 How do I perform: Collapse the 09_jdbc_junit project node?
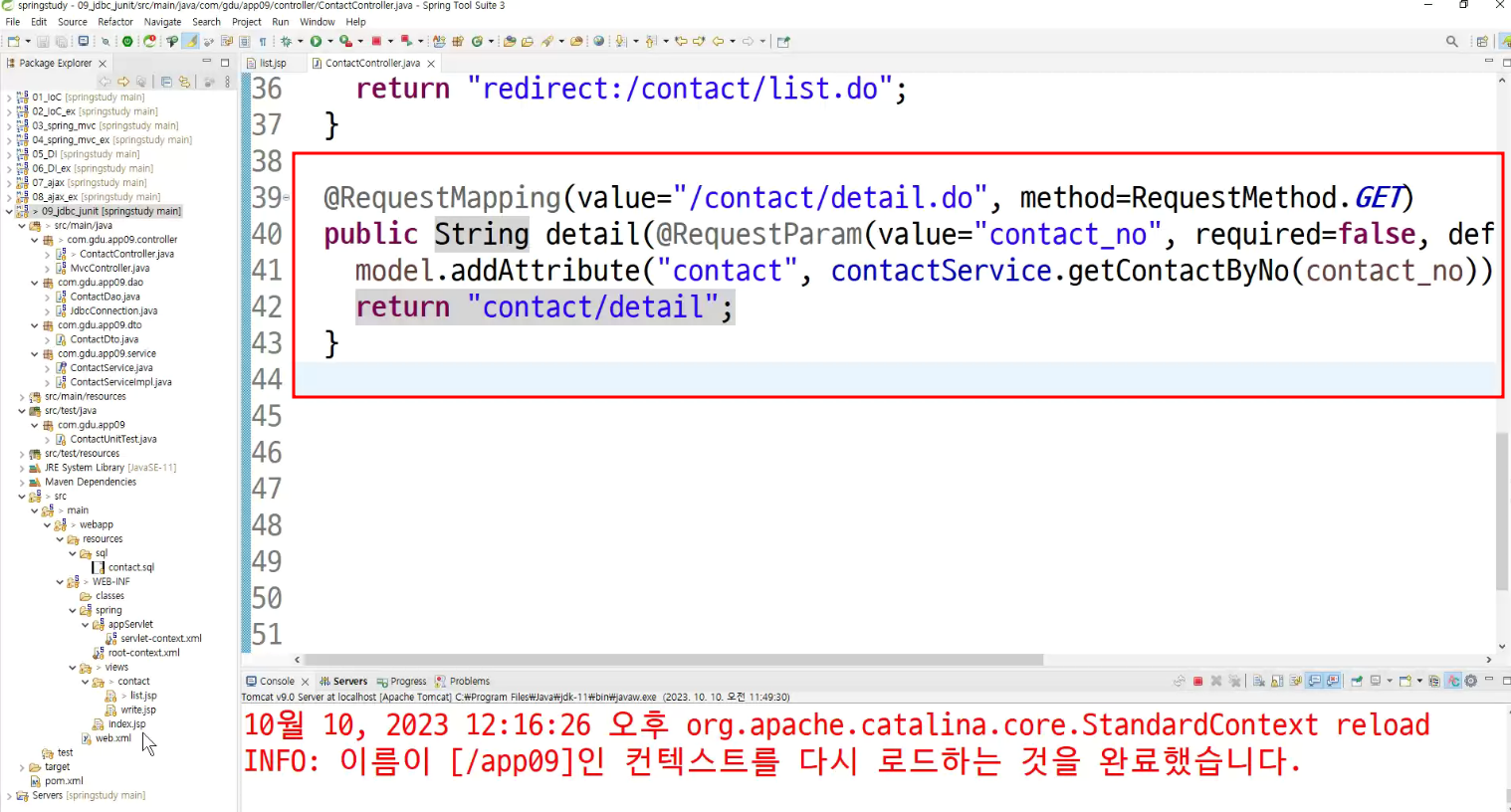tap(9, 211)
